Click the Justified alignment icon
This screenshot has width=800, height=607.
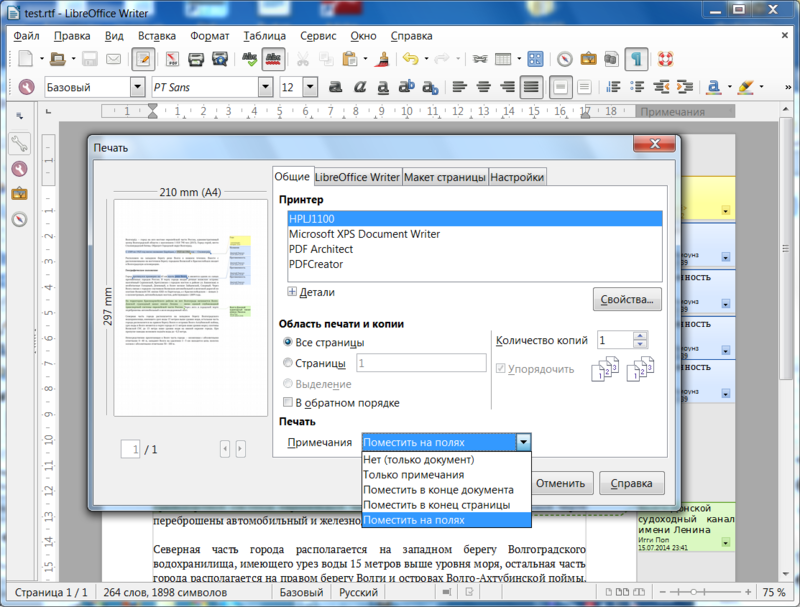tap(531, 88)
